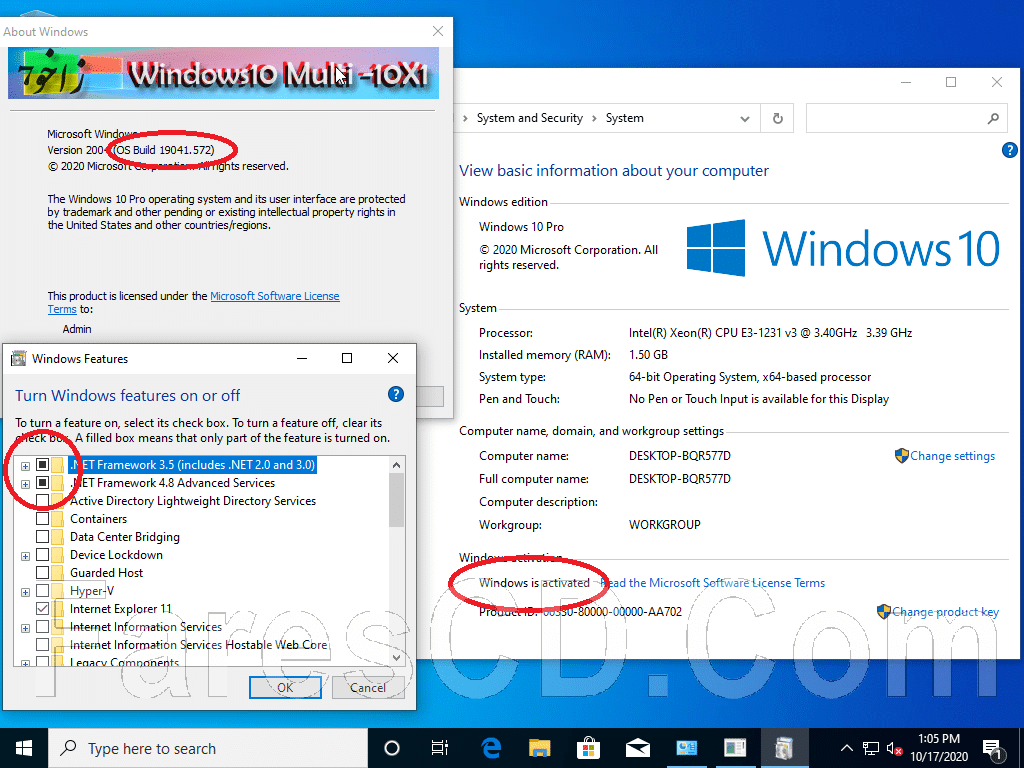Read the Microsoft Software License Terms in System window
The height and width of the screenshot is (768, 1024).
coord(712,583)
